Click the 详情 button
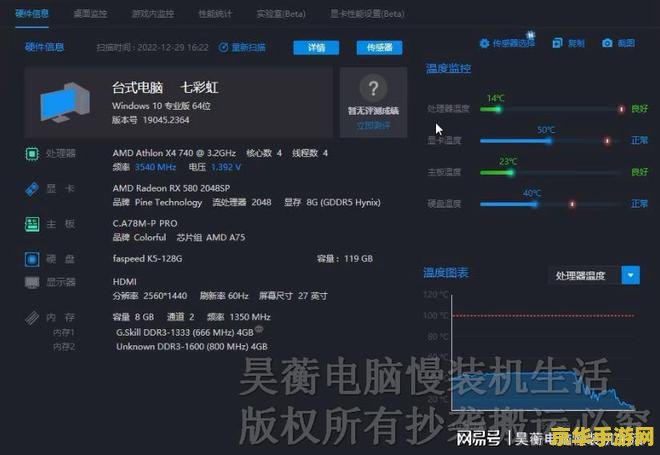Viewport: 660px width, 455px height. pos(316,48)
